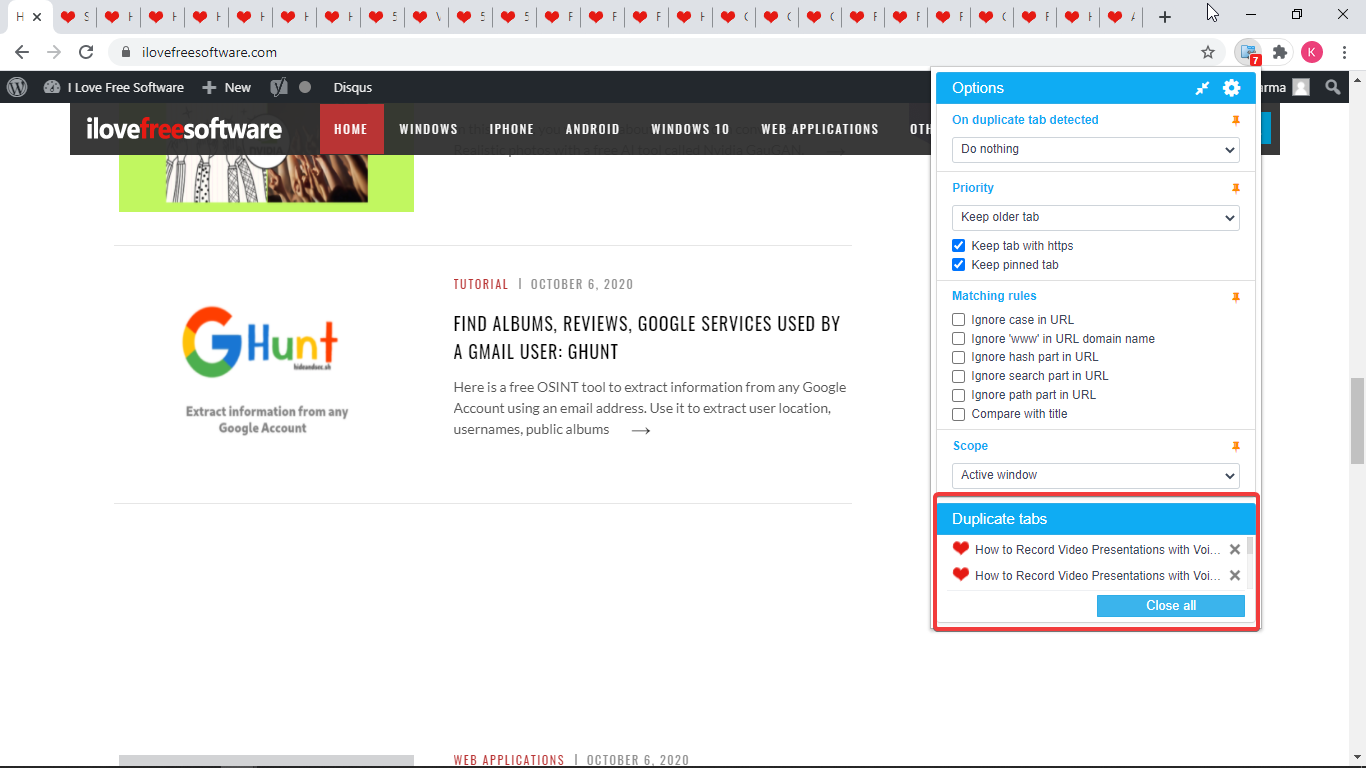Click '+ New' in the WordPress admin bar
Image resolution: width=1366 pixels, height=768 pixels.
point(226,87)
